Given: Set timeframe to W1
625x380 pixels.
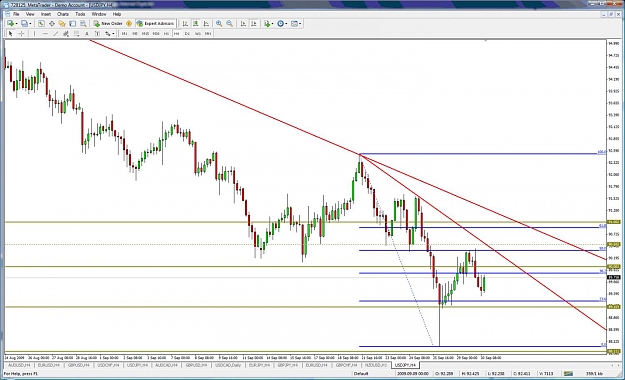Looking at the screenshot, I should tap(198, 33).
